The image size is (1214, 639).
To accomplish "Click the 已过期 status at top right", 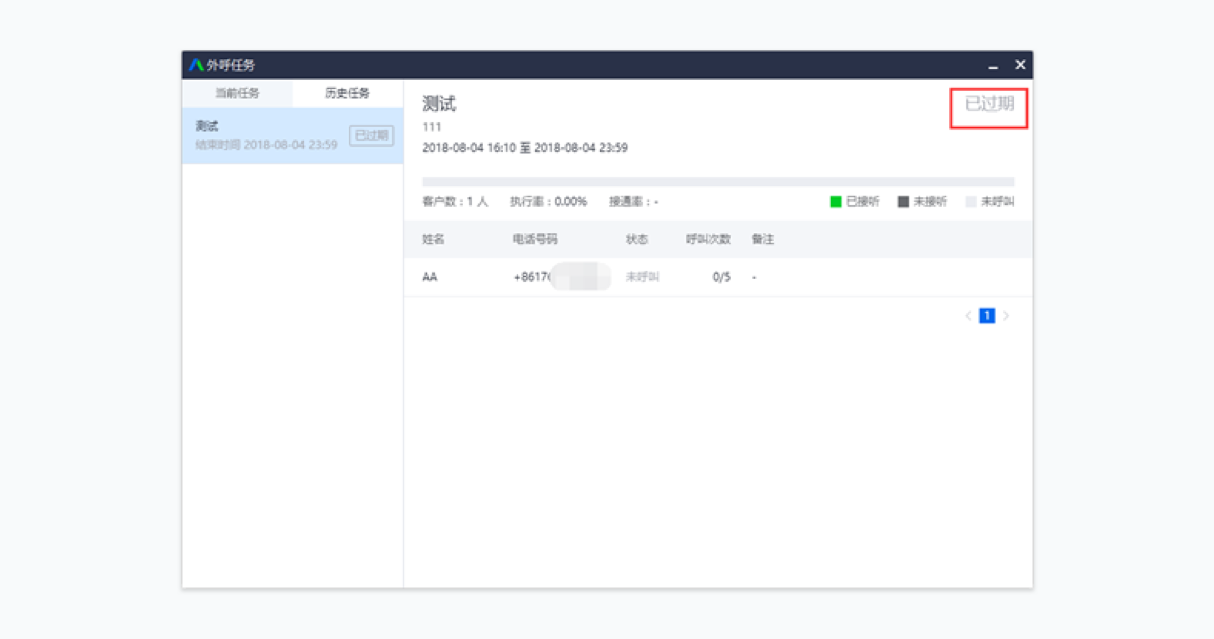I will pos(989,104).
